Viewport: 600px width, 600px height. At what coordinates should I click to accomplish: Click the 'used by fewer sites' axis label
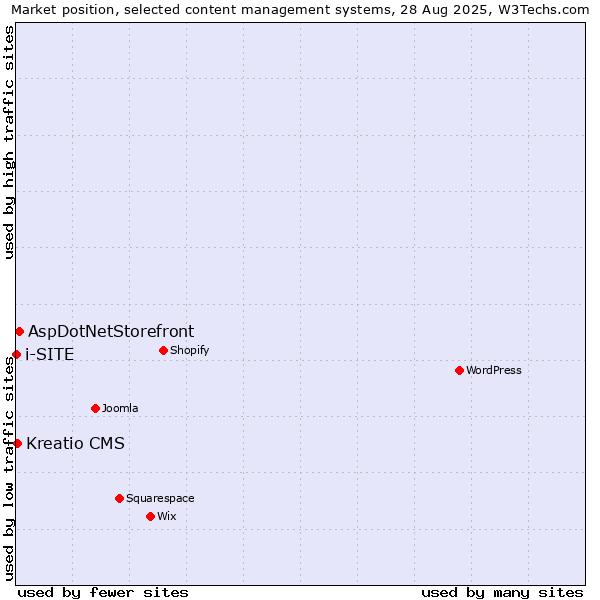point(103,593)
